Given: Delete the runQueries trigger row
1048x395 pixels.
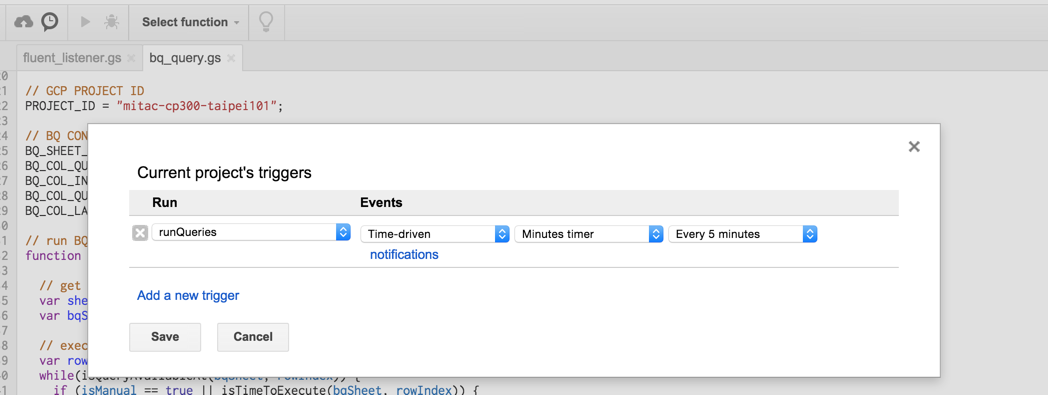Looking at the screenshot, I should [x=140, y=233].
